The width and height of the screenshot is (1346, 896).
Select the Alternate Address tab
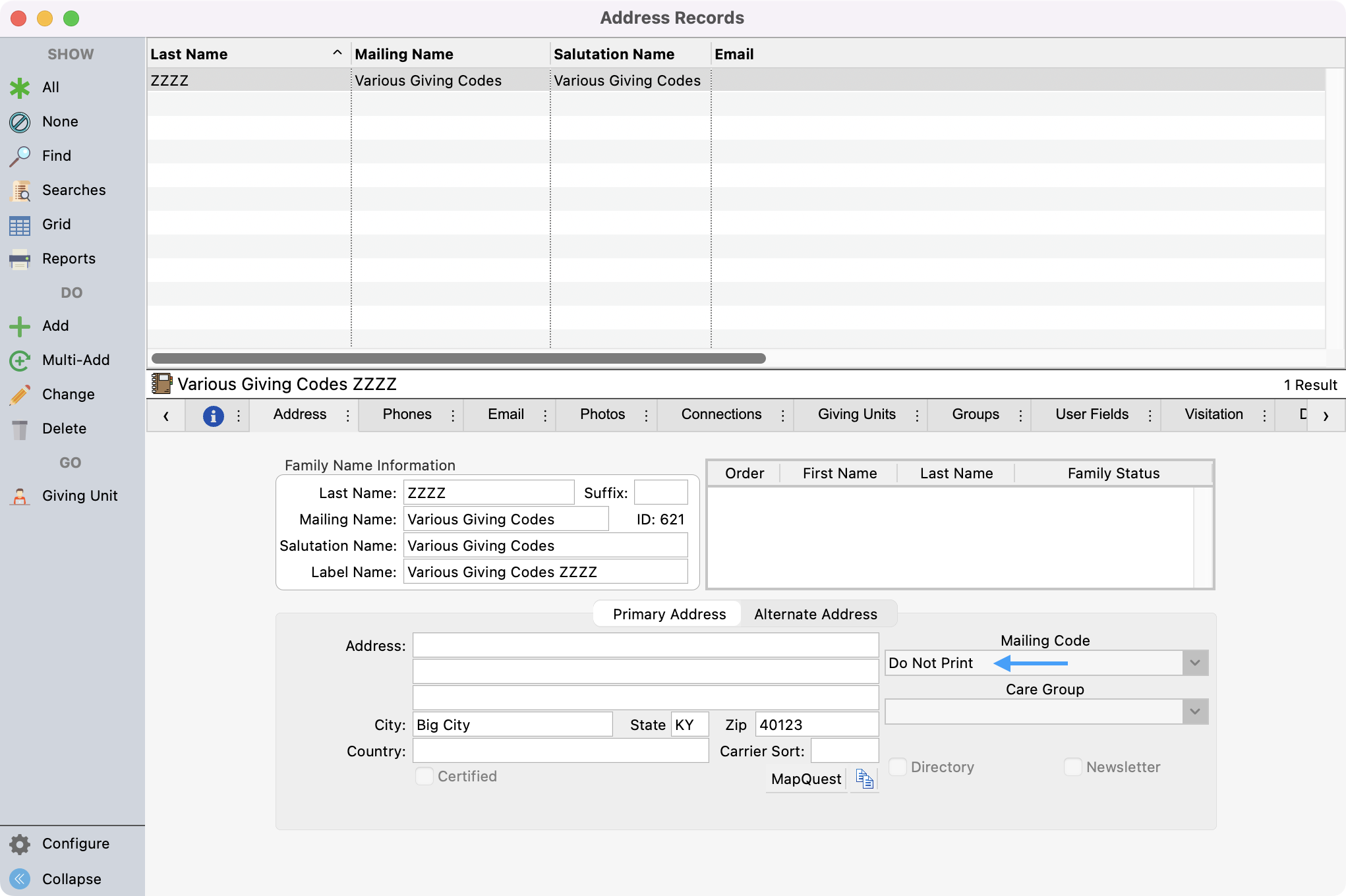pyautogui.click(x=815, y=614)
